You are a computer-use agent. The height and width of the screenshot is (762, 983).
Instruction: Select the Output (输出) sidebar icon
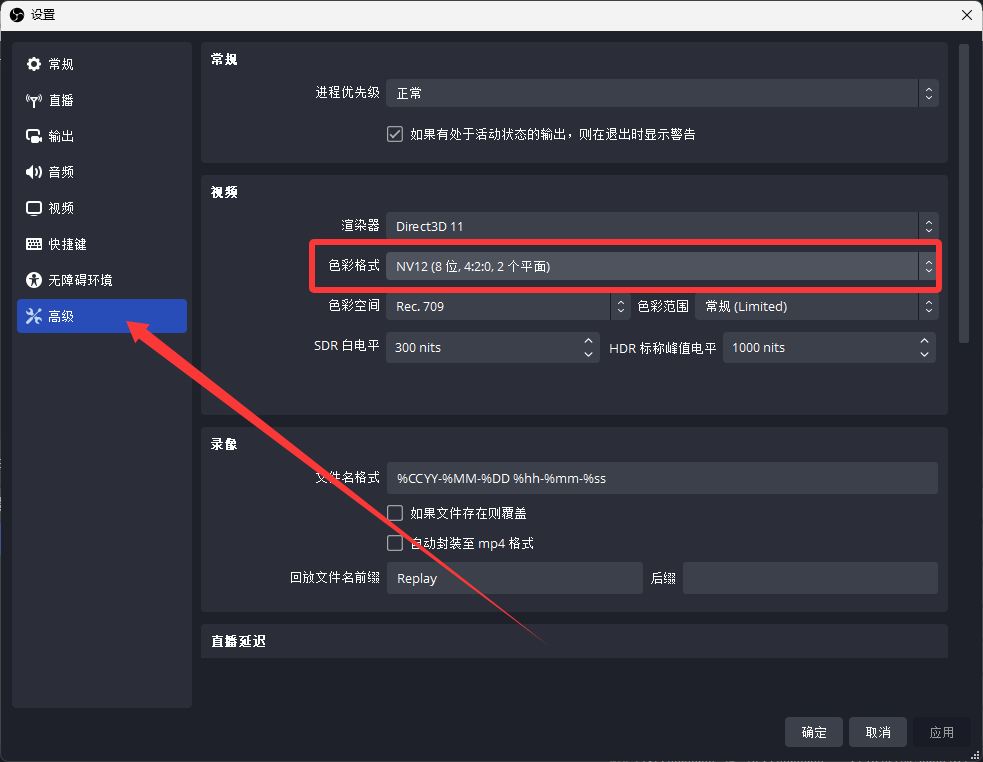click(x=34, y=136)
